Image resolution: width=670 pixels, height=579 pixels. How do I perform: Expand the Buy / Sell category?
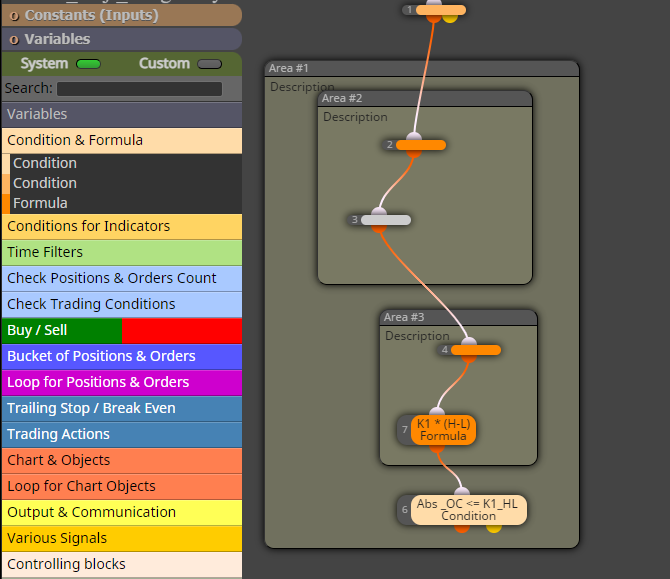122,331
